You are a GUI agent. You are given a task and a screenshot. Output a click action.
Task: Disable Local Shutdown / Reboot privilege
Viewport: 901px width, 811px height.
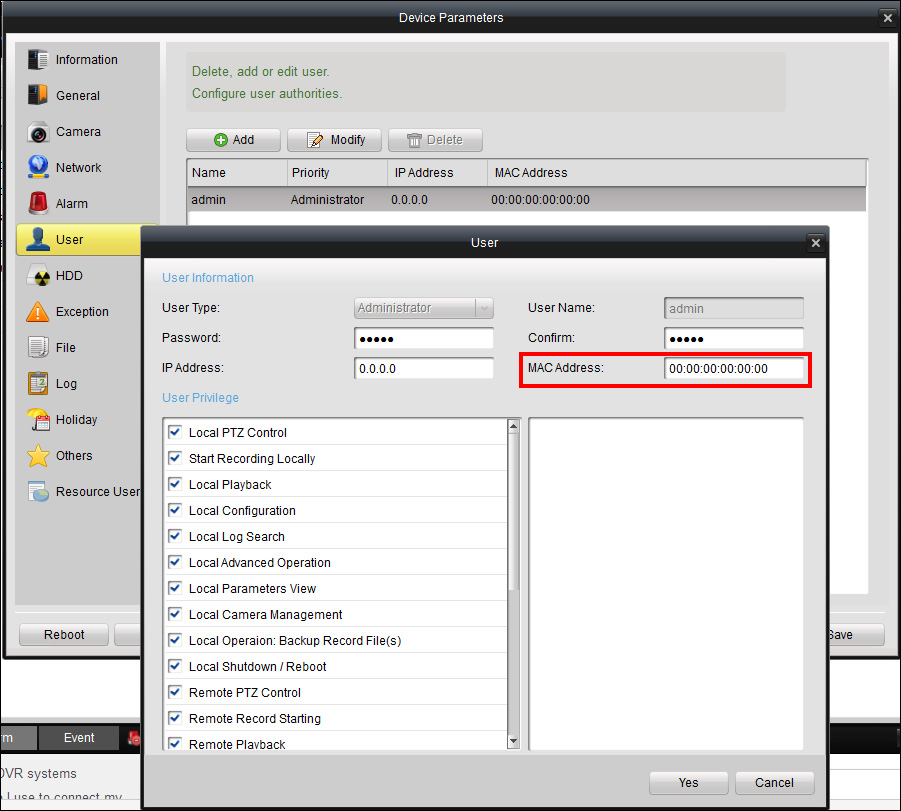(x=175, y=666)
